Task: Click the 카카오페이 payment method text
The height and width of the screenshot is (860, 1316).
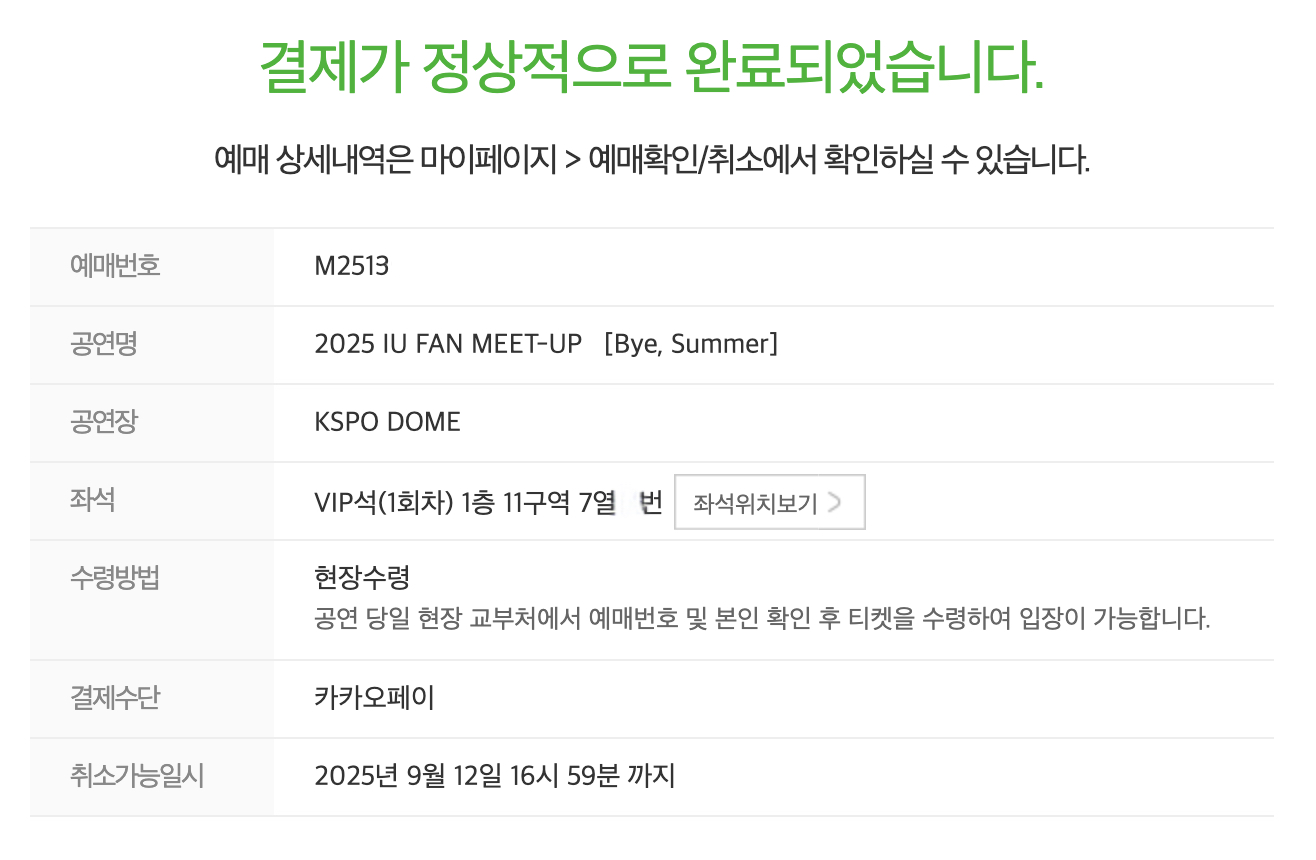Action: (x=374, y=698)
